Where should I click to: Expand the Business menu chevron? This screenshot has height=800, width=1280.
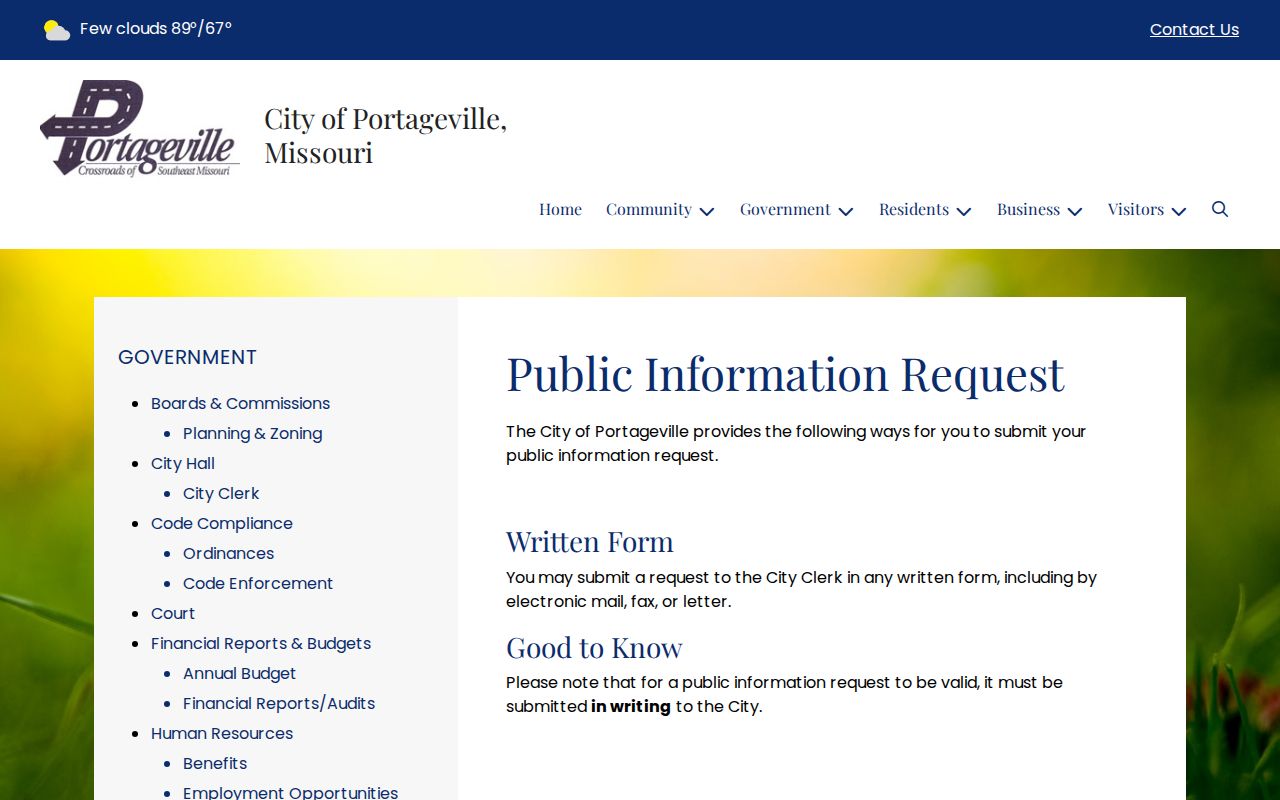click(1075, 211)
